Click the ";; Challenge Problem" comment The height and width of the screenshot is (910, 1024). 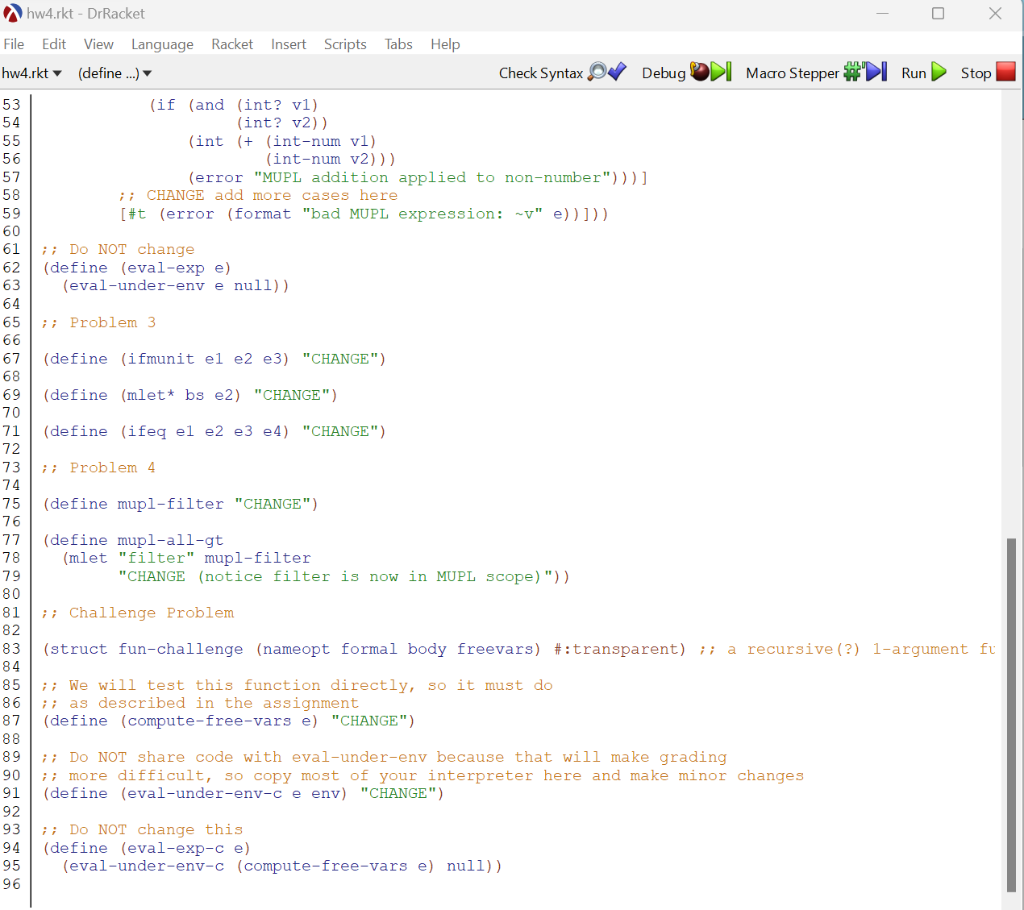[x=137, y=612]
